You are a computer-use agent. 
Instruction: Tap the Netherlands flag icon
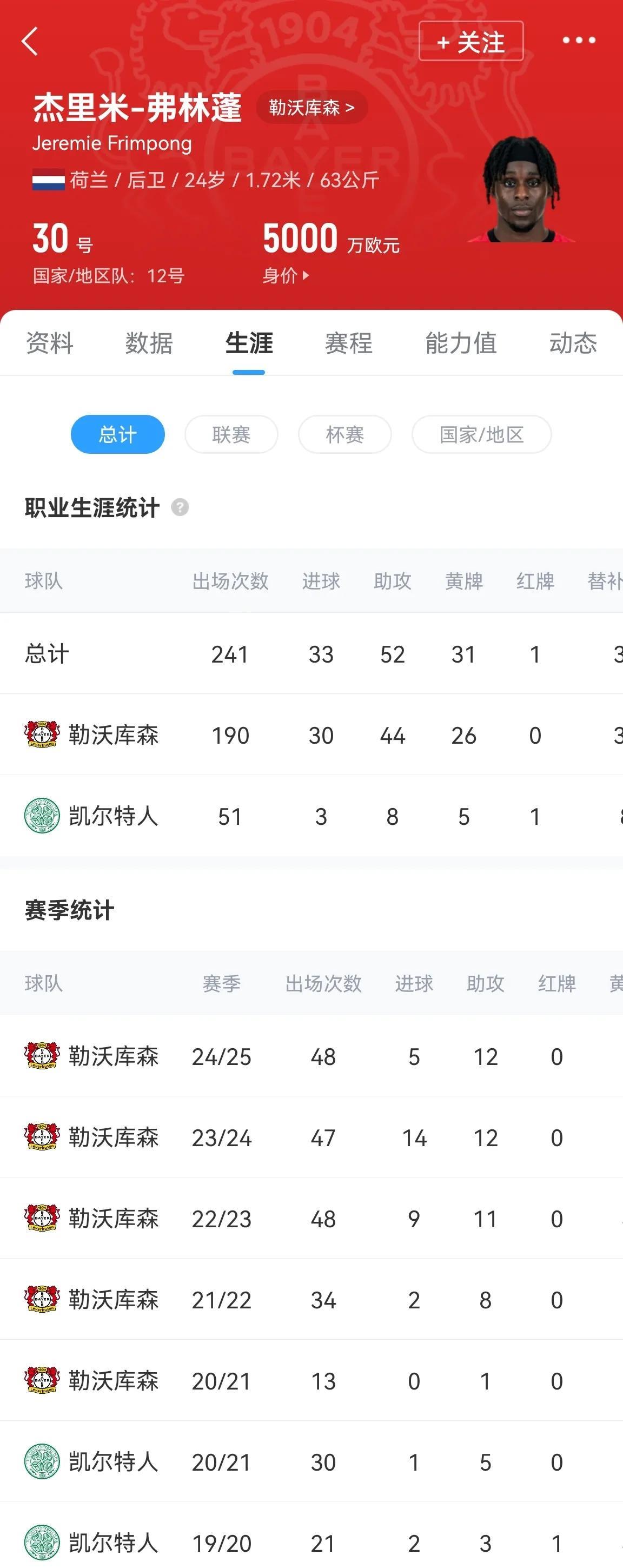click(49, 180)
